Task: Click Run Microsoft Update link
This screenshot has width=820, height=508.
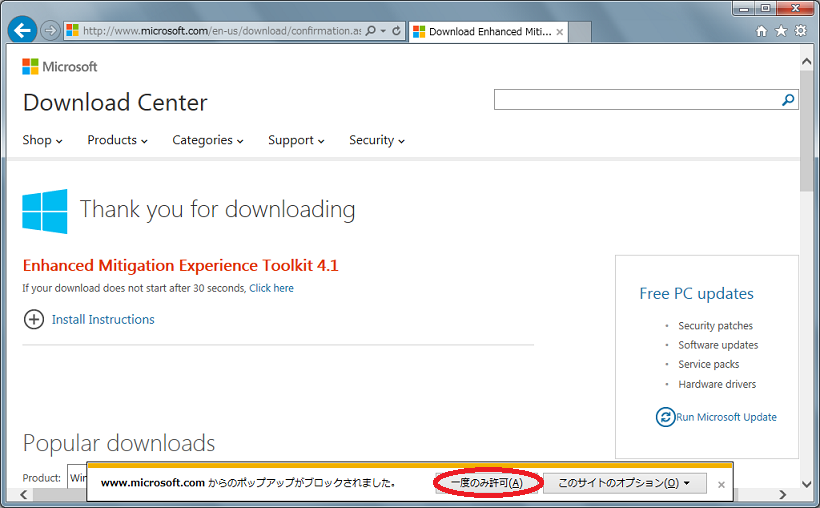Action: 726,417
